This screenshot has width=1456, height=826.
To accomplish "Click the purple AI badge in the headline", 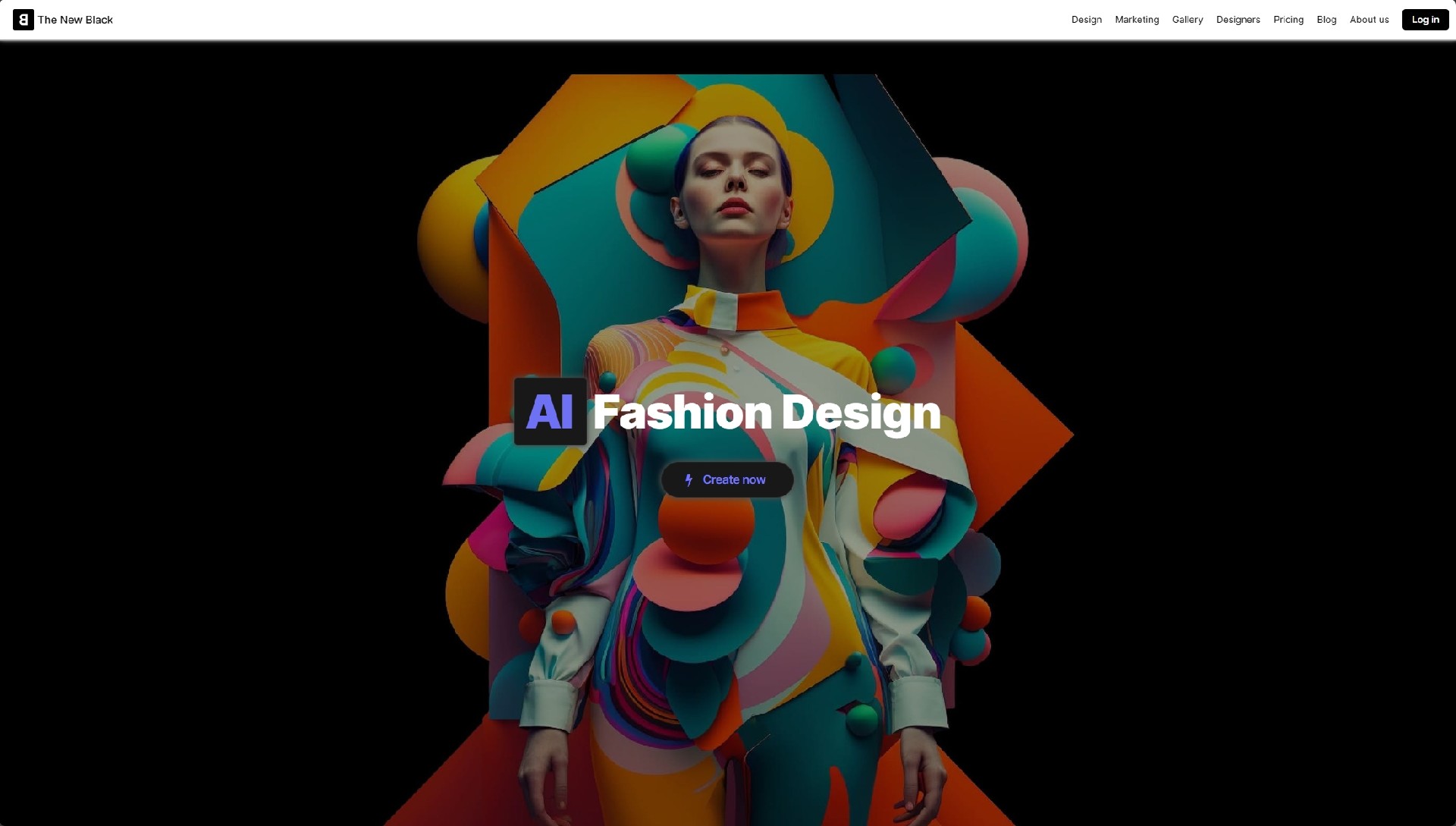I will tap(550, 412).
